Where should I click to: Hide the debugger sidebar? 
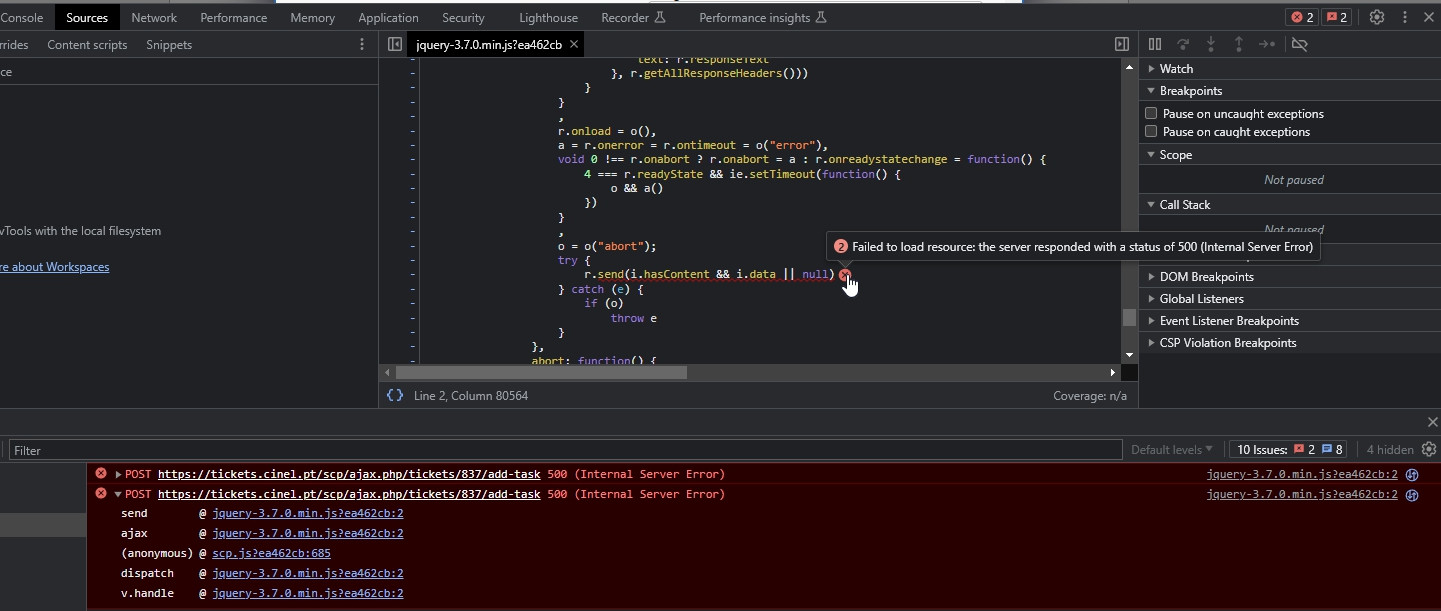1122,44
